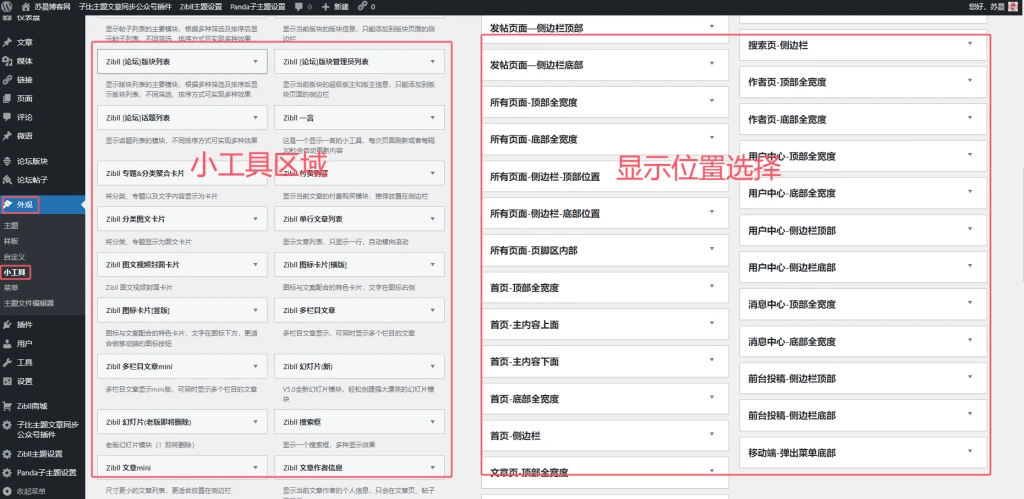Click 您好, 苏晨 account greeting

[989, 7]
